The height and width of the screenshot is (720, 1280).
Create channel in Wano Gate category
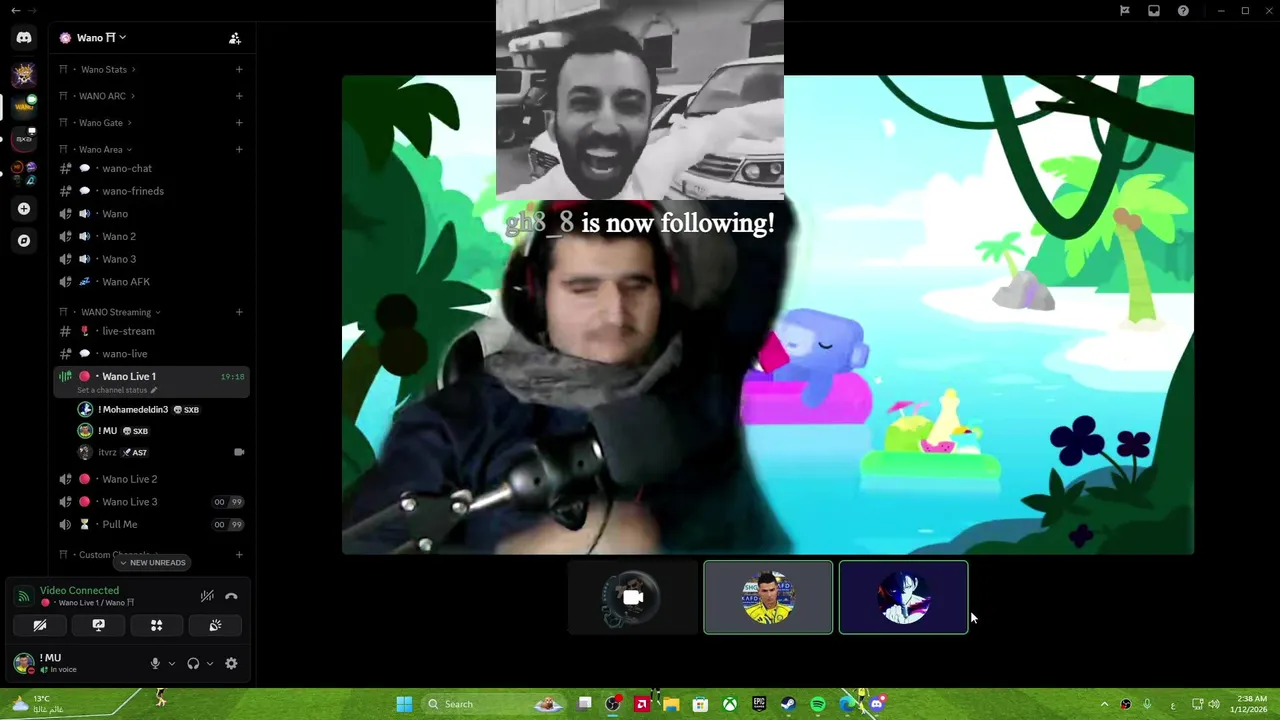(x=239, y=123)
